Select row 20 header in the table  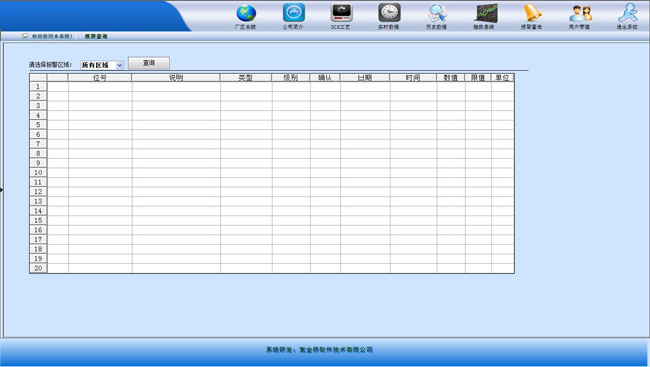pos(38,268)
